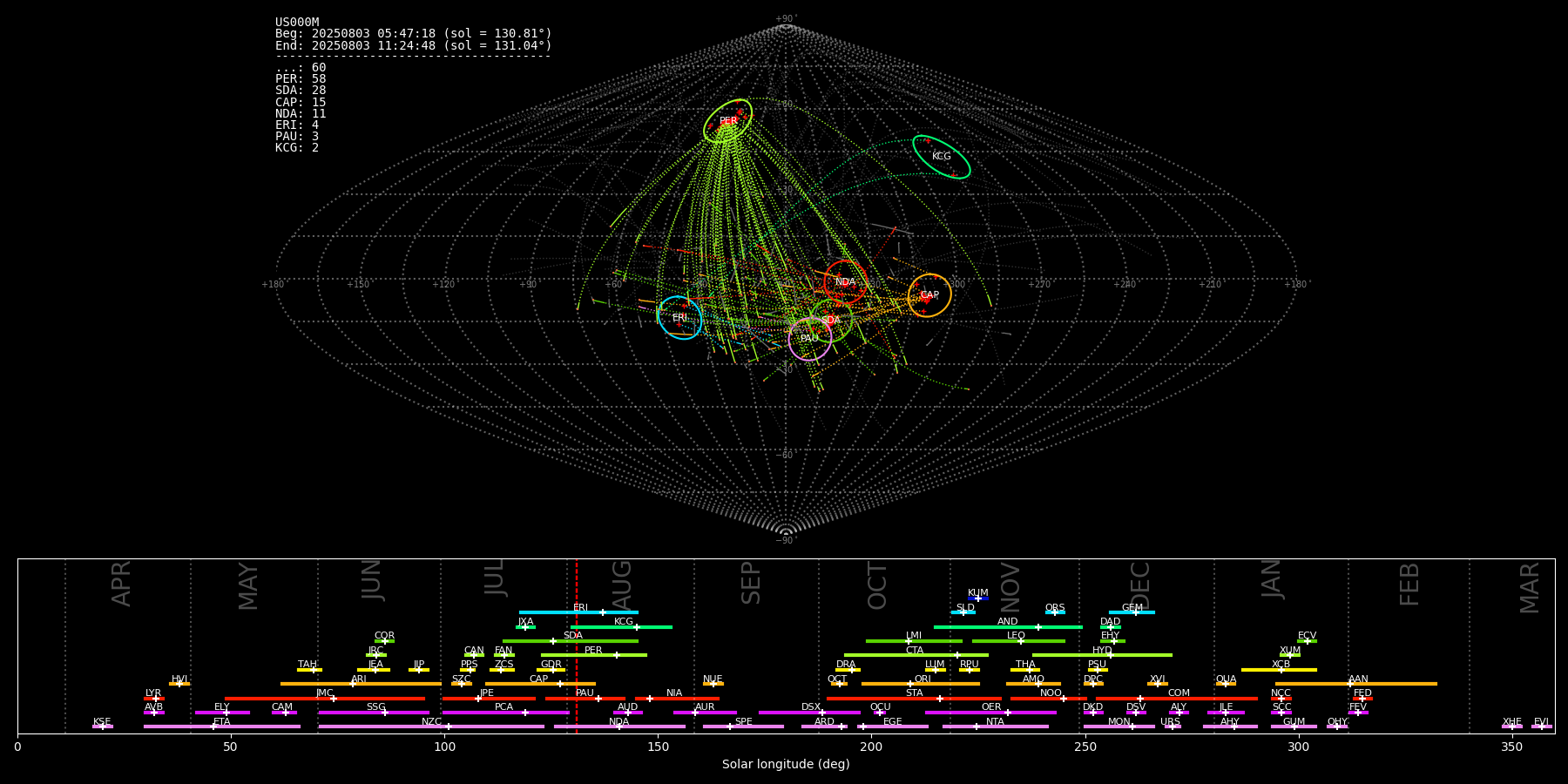Click the 150 tick label on longitude axis

coord(658,747)
